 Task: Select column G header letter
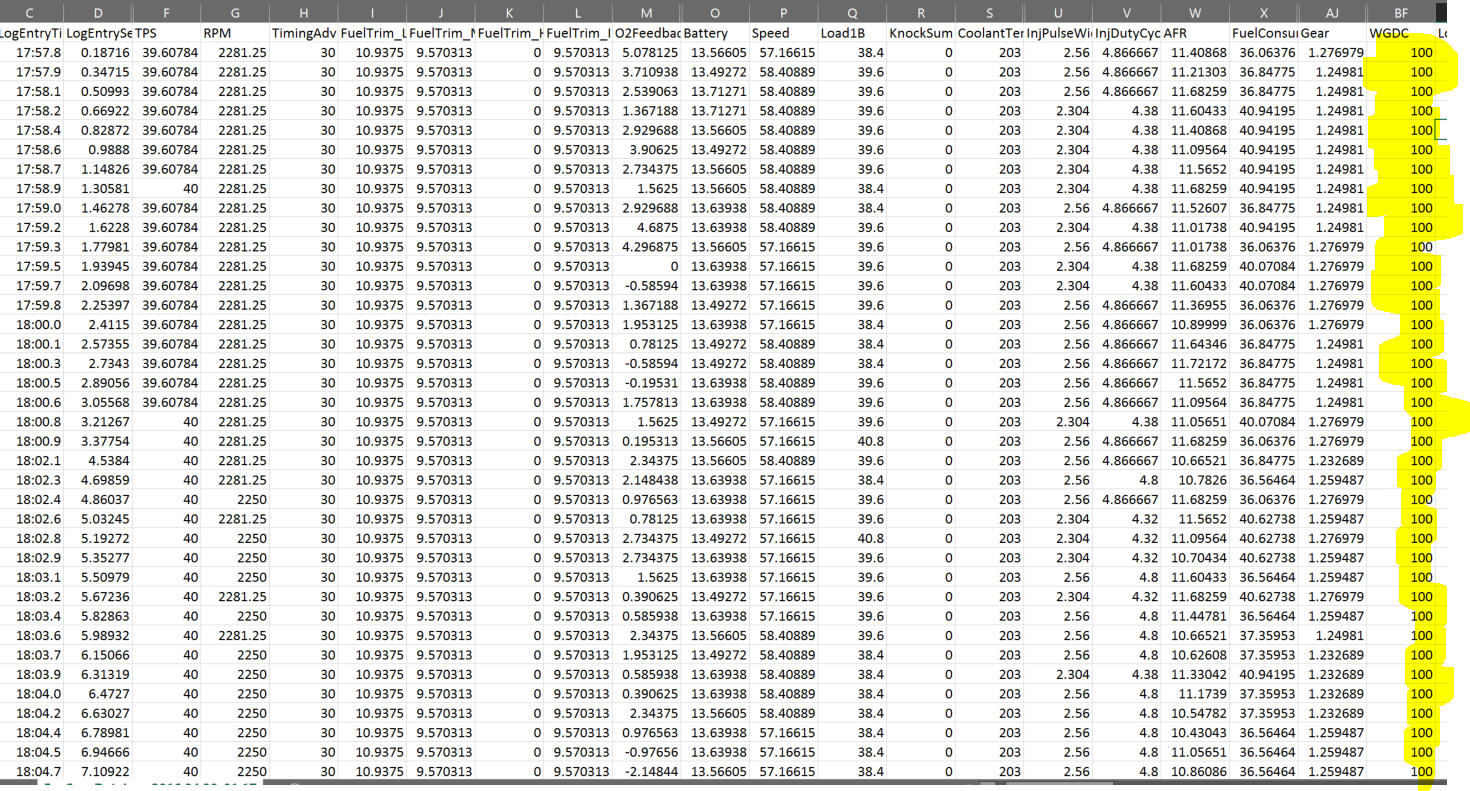(x=234, y=12)
